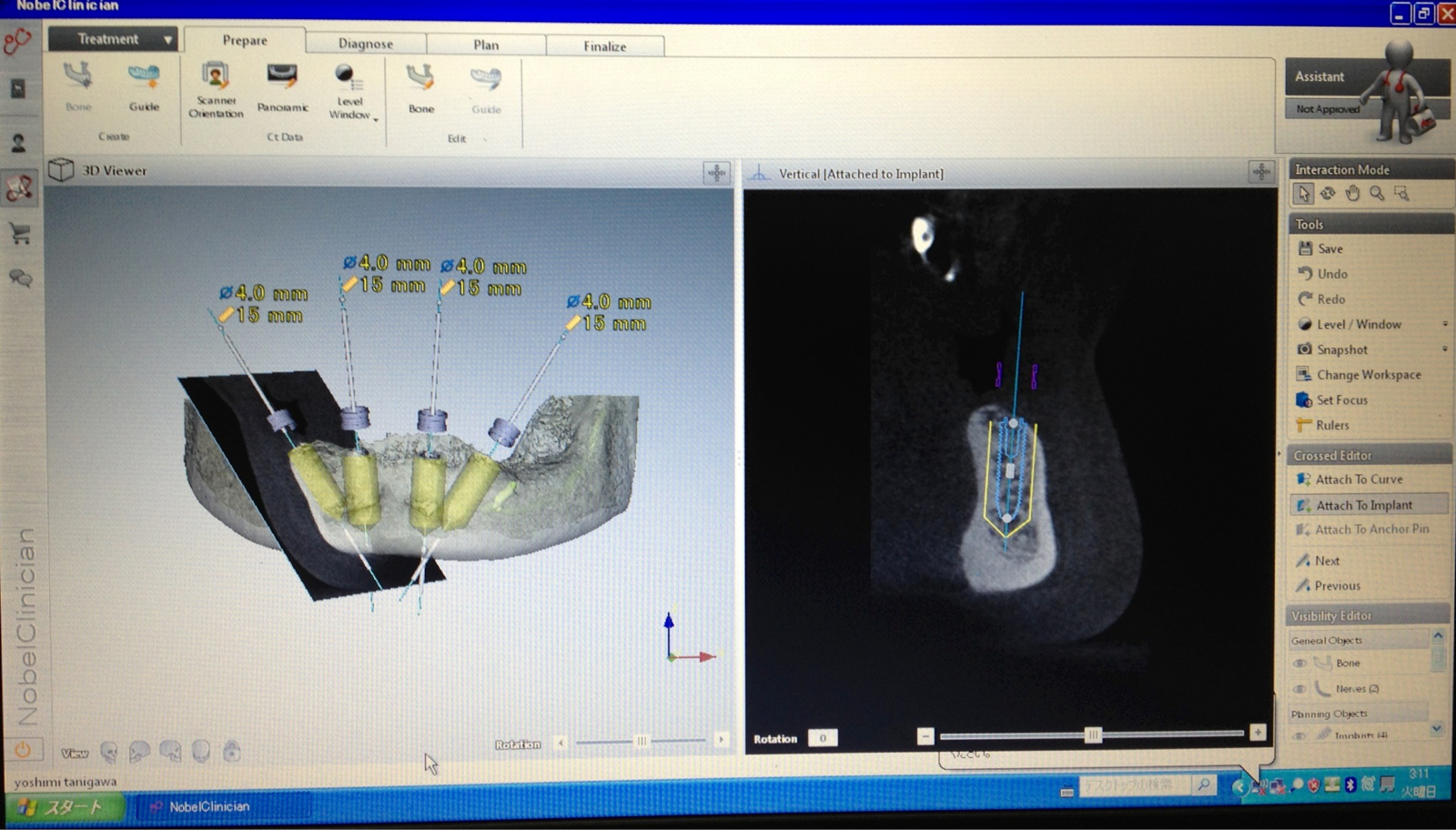1456x830 pixels.
Task: Click the third skull view icon
Action: tap(170, 752)
